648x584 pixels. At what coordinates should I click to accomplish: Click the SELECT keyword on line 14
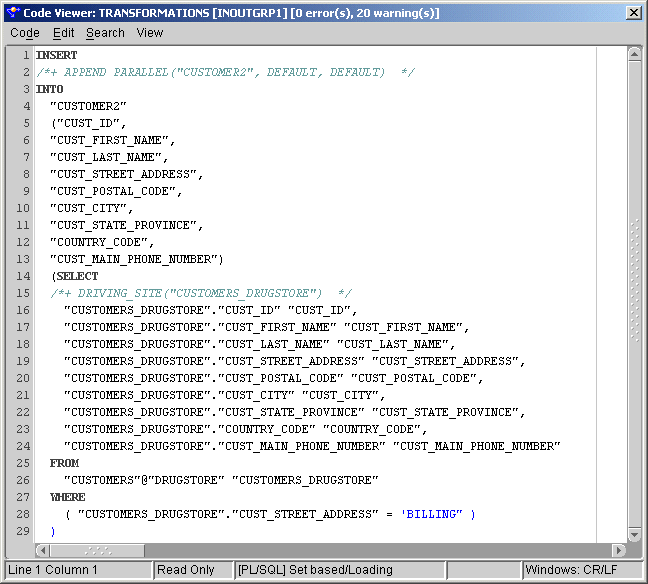coord(78,276)
